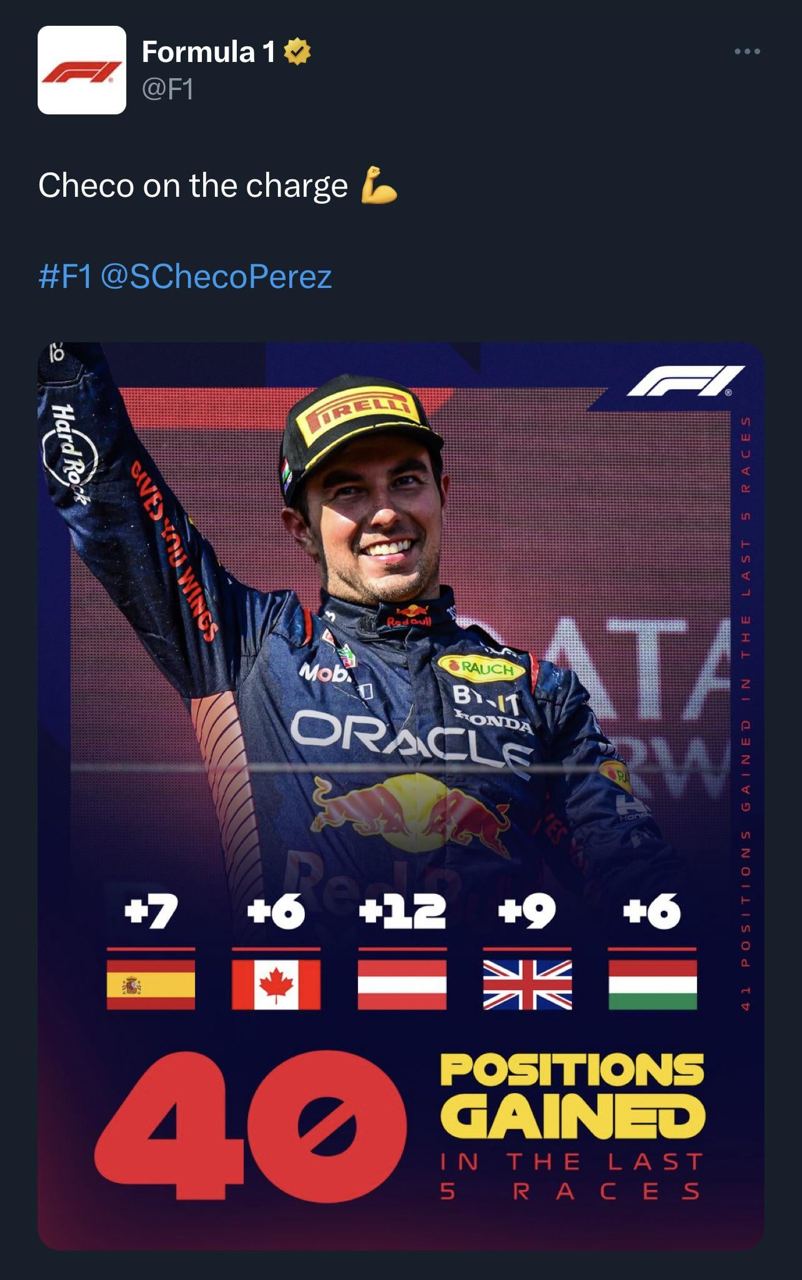Screen dimensions: 802x1280
Task: Click the +12 positions label
Action: click(402, 912)
